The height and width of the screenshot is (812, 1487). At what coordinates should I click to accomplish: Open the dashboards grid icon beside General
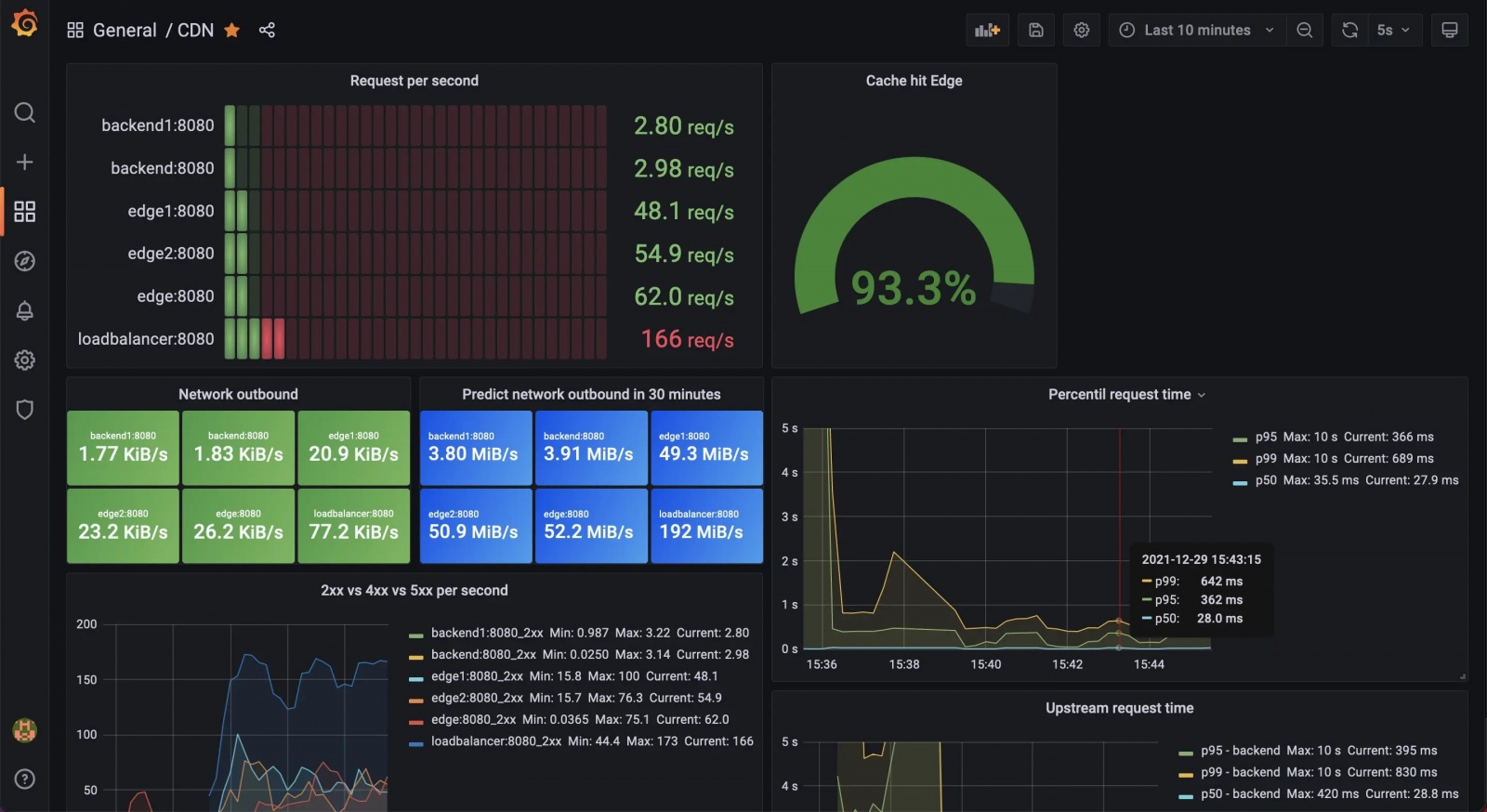click(75, 31)
